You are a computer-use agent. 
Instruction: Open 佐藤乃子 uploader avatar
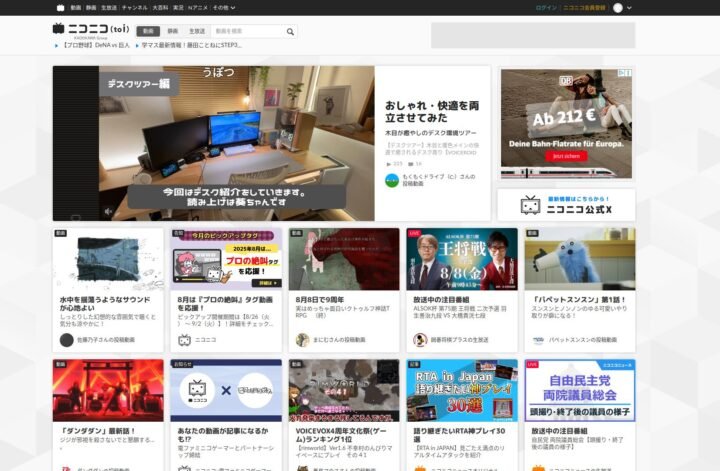67,340
